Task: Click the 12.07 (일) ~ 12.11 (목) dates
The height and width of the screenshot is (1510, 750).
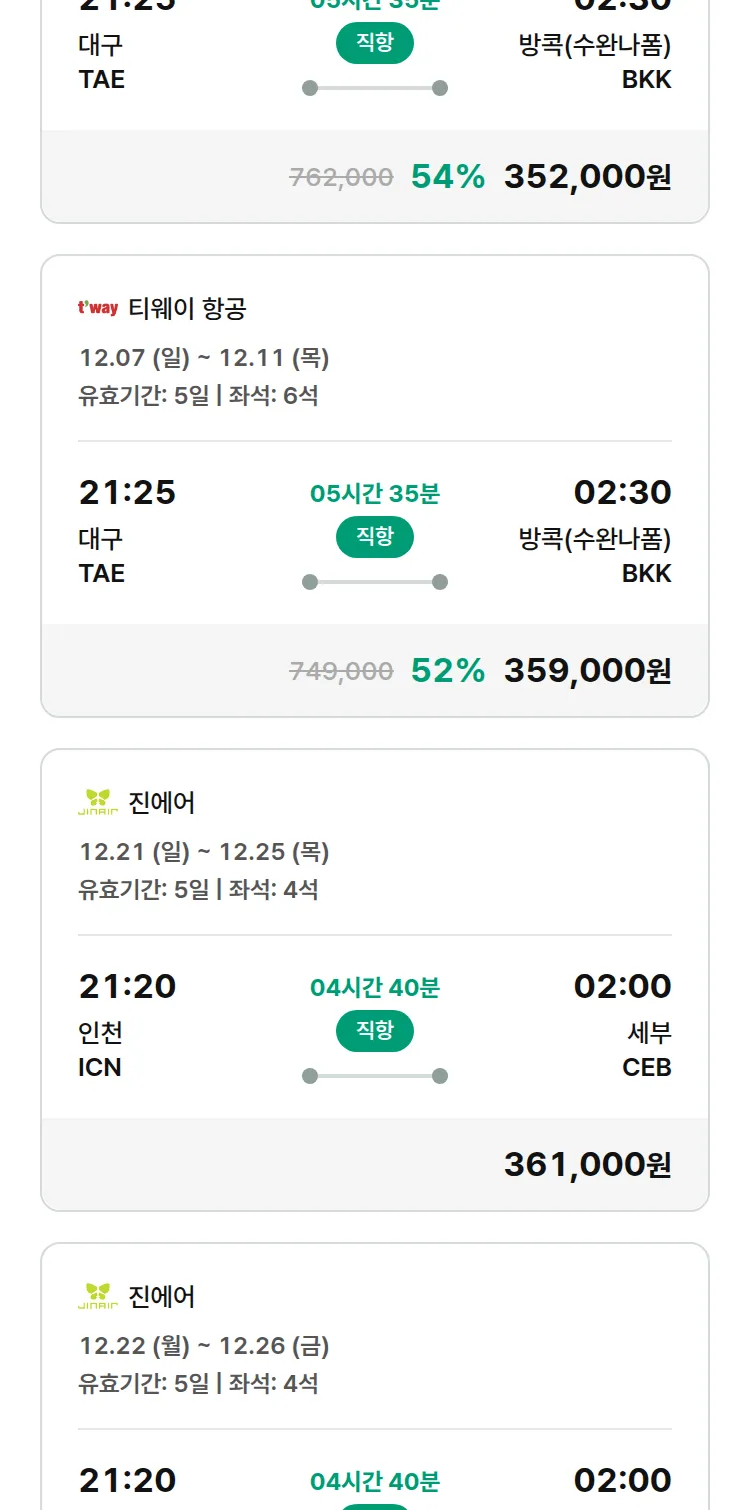Action: click(x=204, y=358)
